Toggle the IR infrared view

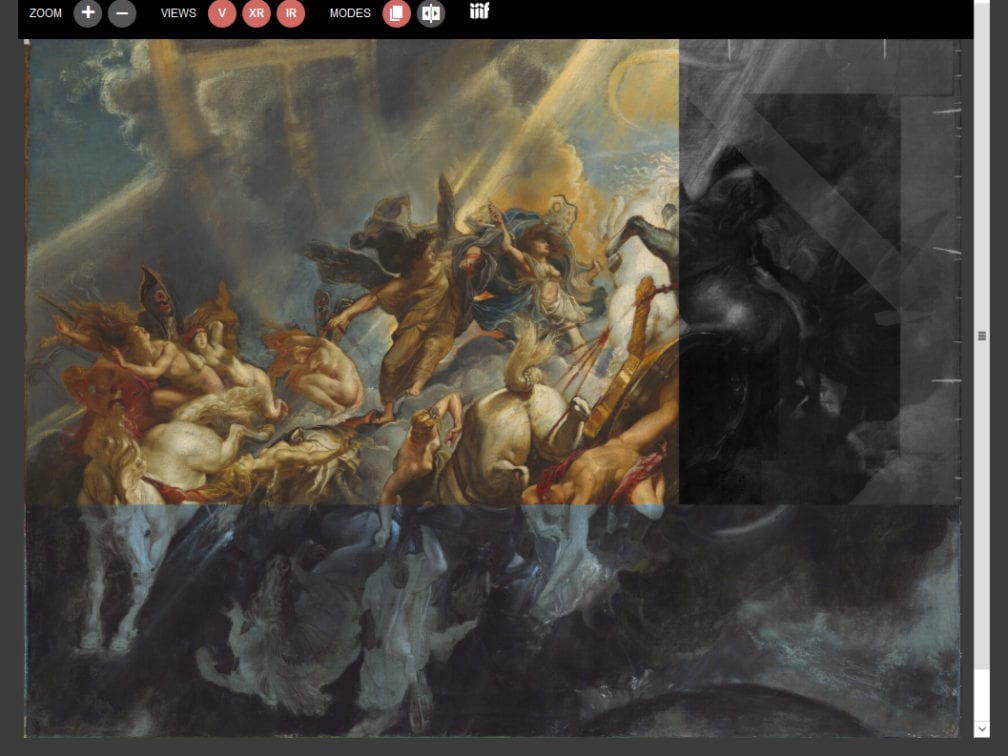coord(291,13)
